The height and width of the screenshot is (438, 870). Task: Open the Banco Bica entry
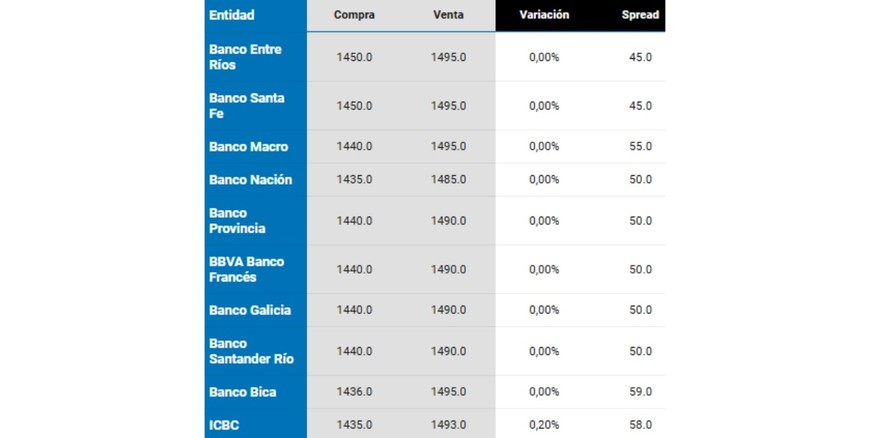(242, 392)
